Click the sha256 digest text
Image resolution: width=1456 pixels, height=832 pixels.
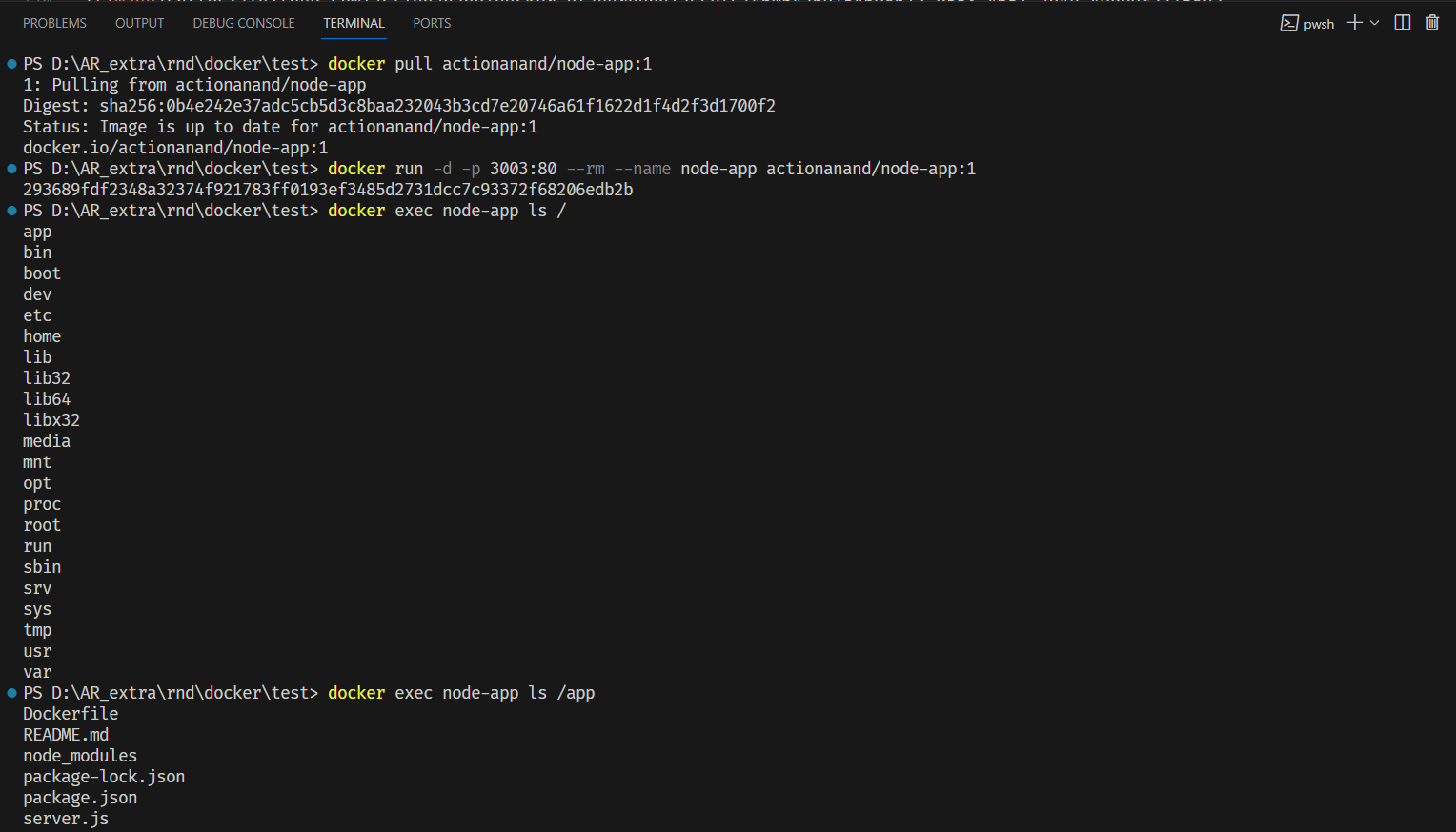(x=437, y=105)
